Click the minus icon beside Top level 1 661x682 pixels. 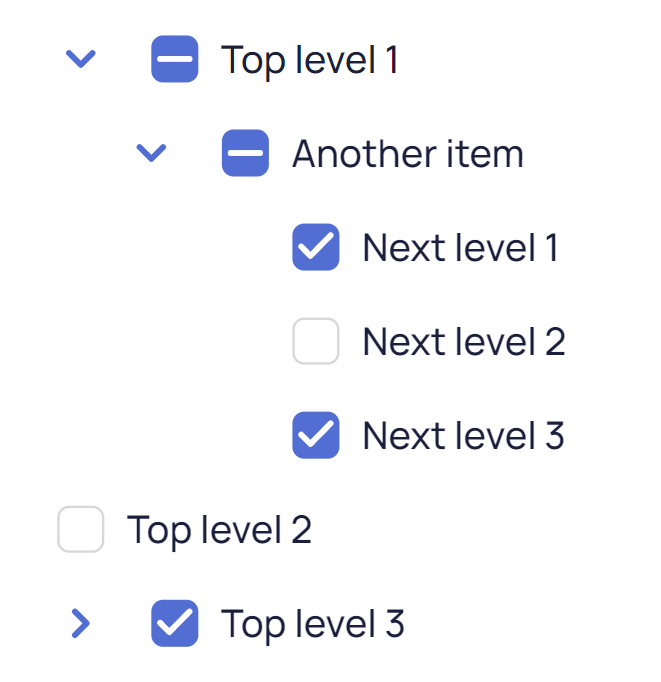(x=175, y=60)
